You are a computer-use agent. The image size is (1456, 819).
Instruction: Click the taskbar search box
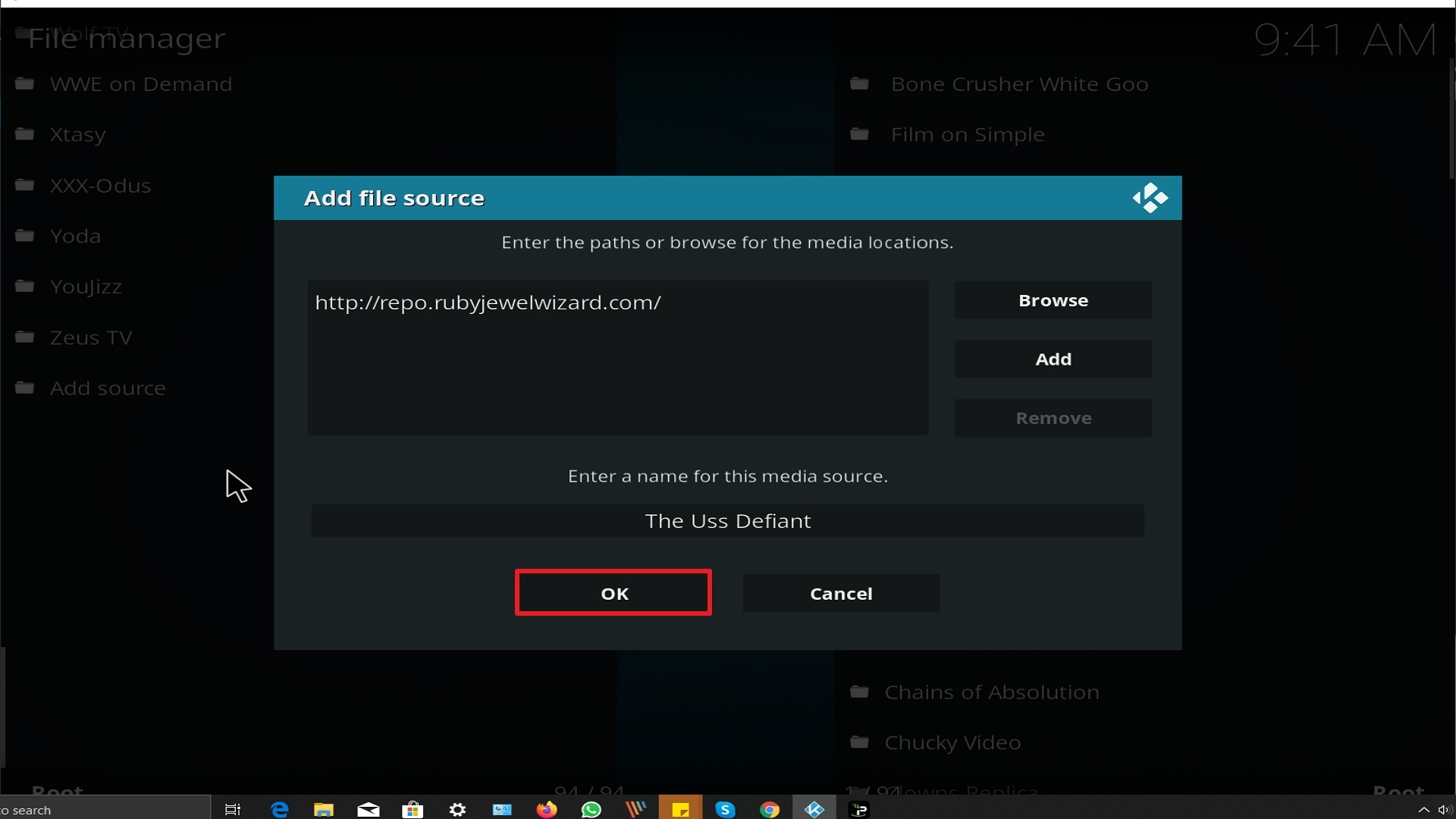pos(105,809)
